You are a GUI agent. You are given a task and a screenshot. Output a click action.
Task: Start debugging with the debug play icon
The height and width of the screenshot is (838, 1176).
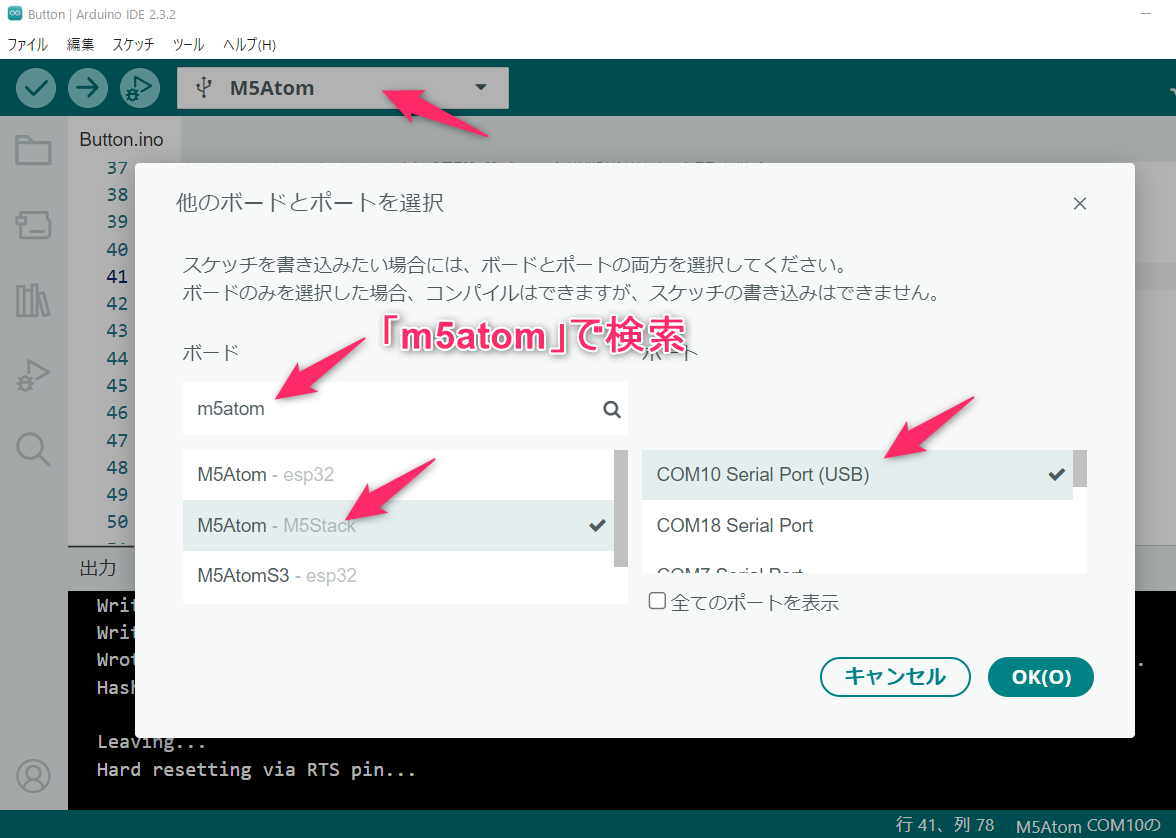140,88
